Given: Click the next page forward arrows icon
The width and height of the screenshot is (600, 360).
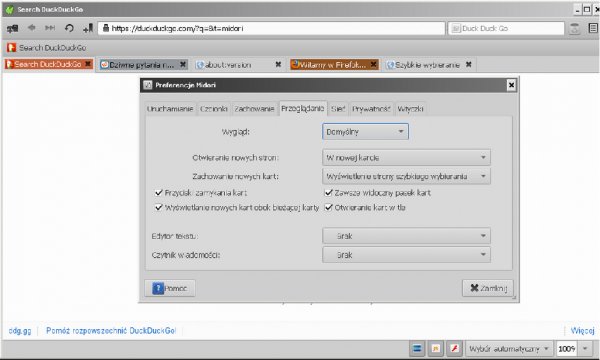Looking at the screenshot, I should tap(50, 28).
